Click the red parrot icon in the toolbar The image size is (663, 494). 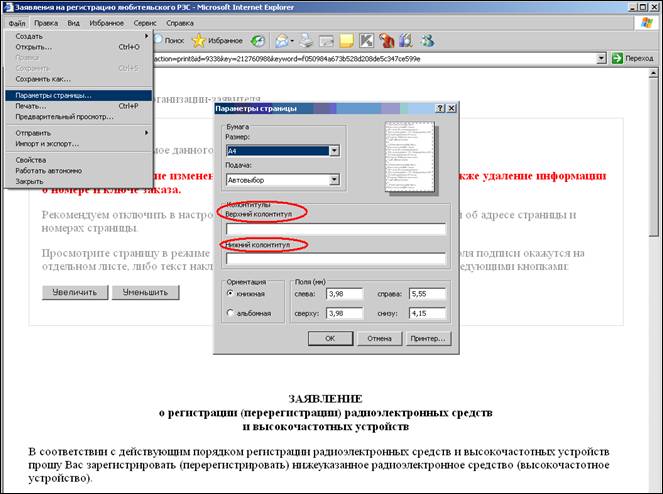tap(386, 41)
